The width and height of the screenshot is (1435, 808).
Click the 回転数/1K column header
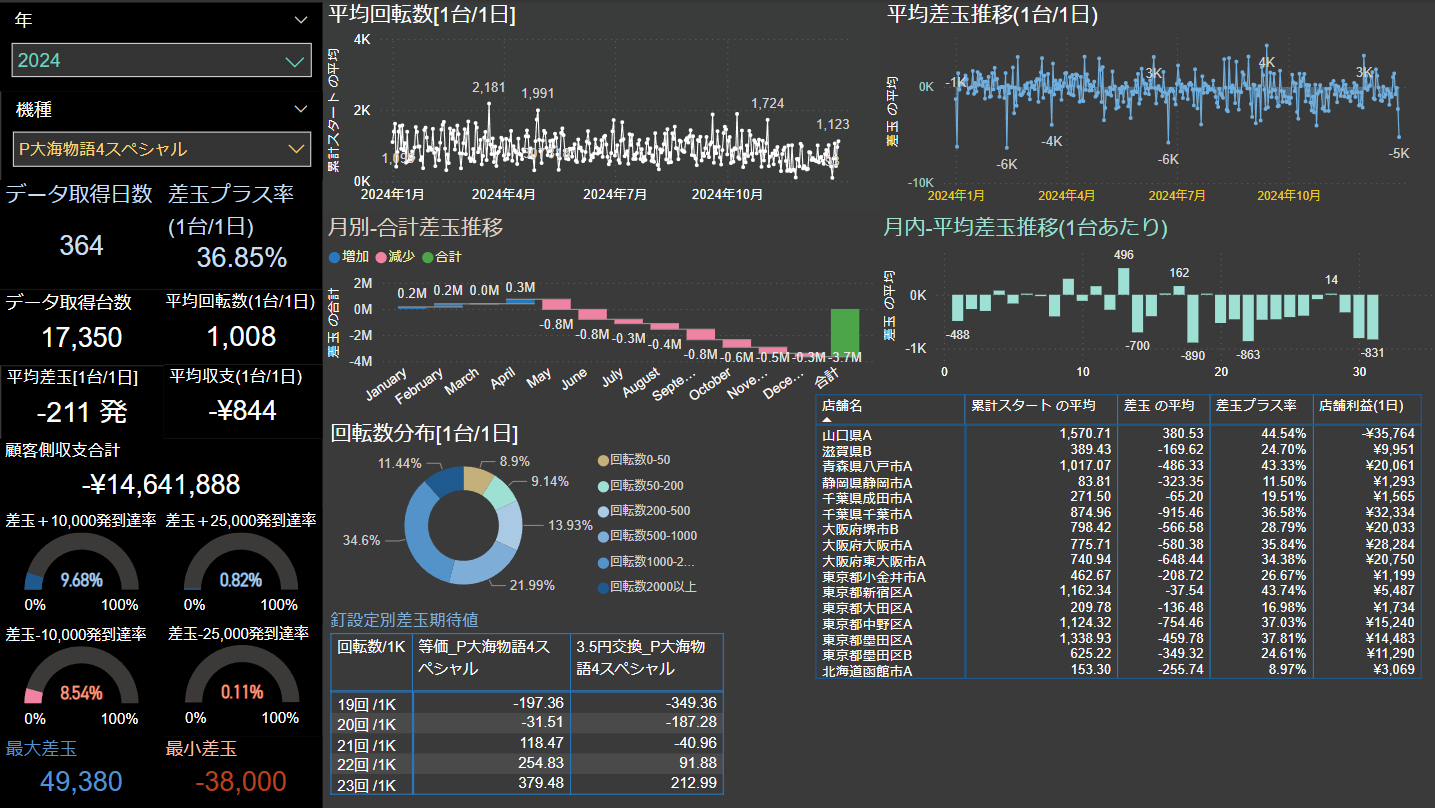pyautogui.click(x=371, y=646)
